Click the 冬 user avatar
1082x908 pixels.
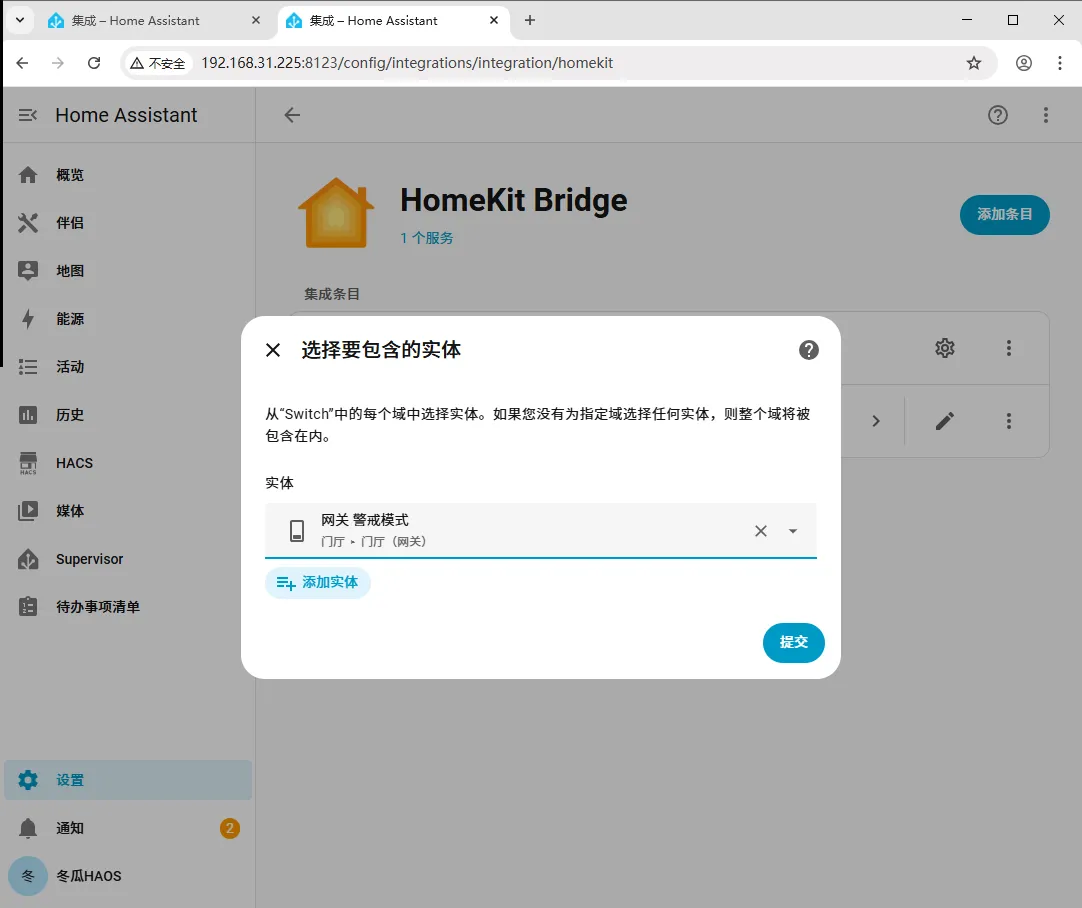pyautogui.click(x=28, y=876)
